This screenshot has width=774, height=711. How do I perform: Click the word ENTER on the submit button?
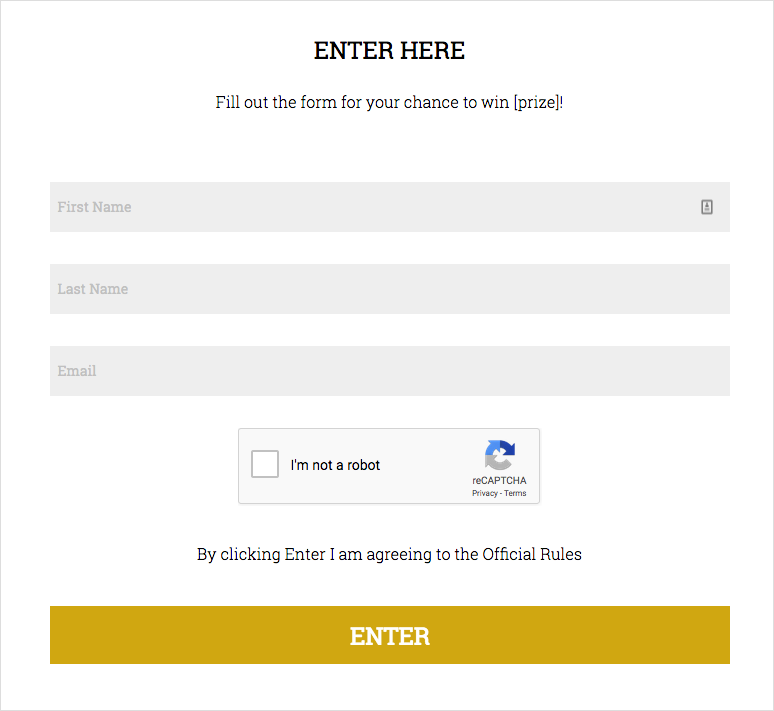(389, 636)
